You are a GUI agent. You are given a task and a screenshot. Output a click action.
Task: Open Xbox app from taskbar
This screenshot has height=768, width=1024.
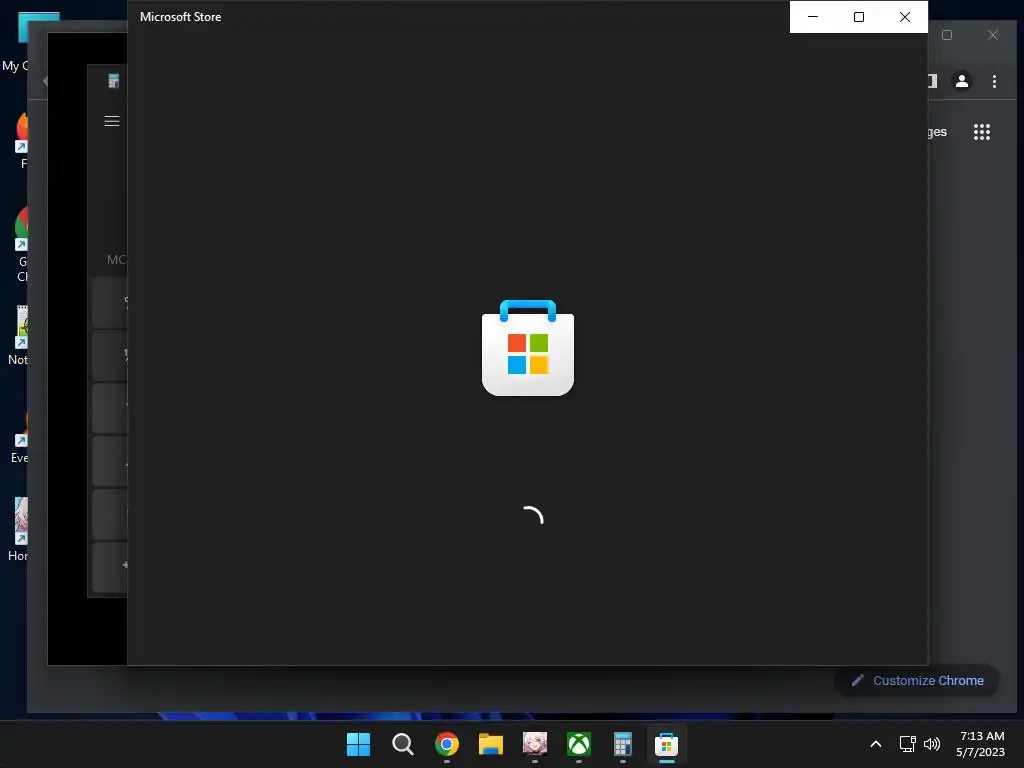click(x=579, y=744)
